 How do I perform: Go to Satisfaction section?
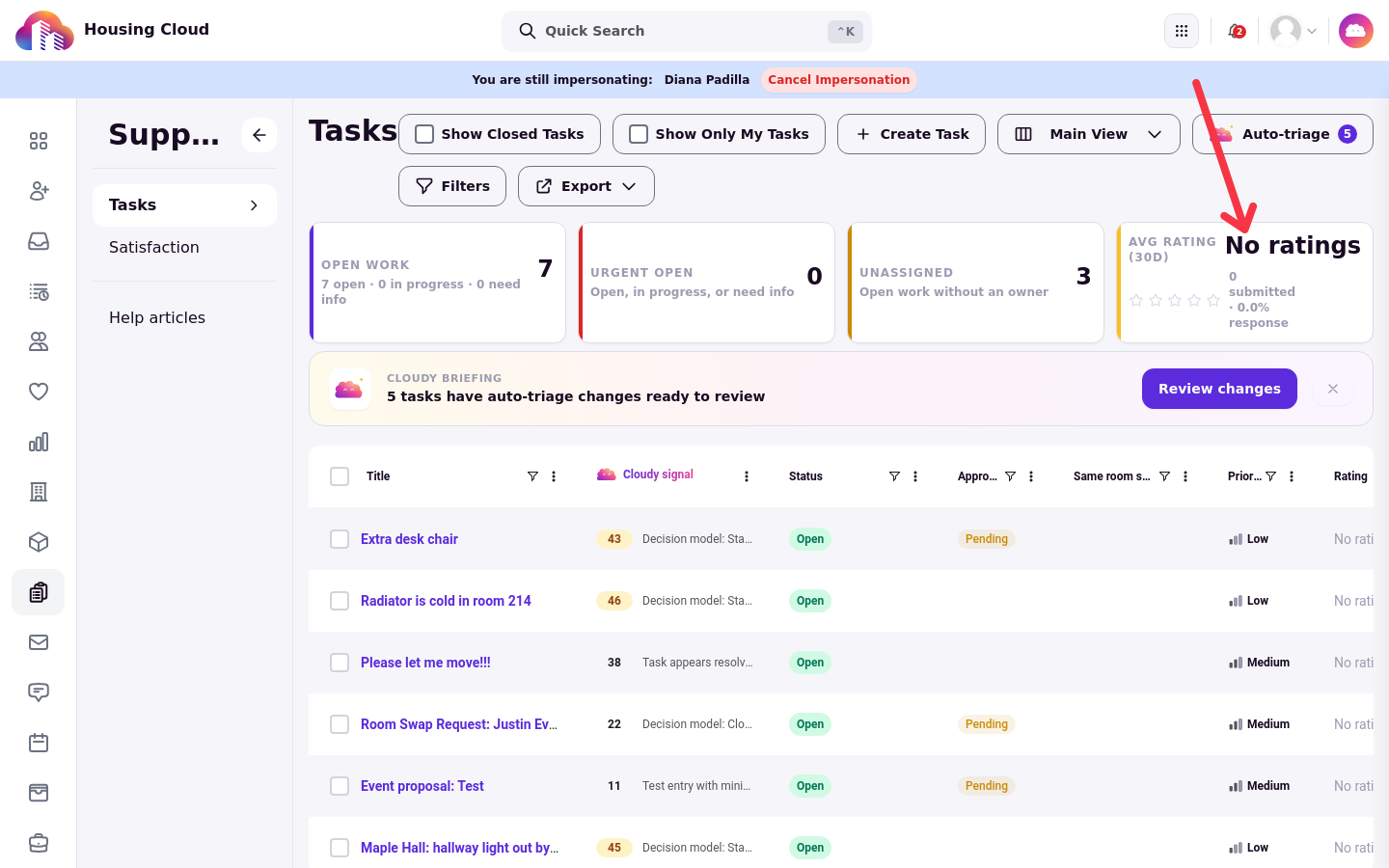154,248
